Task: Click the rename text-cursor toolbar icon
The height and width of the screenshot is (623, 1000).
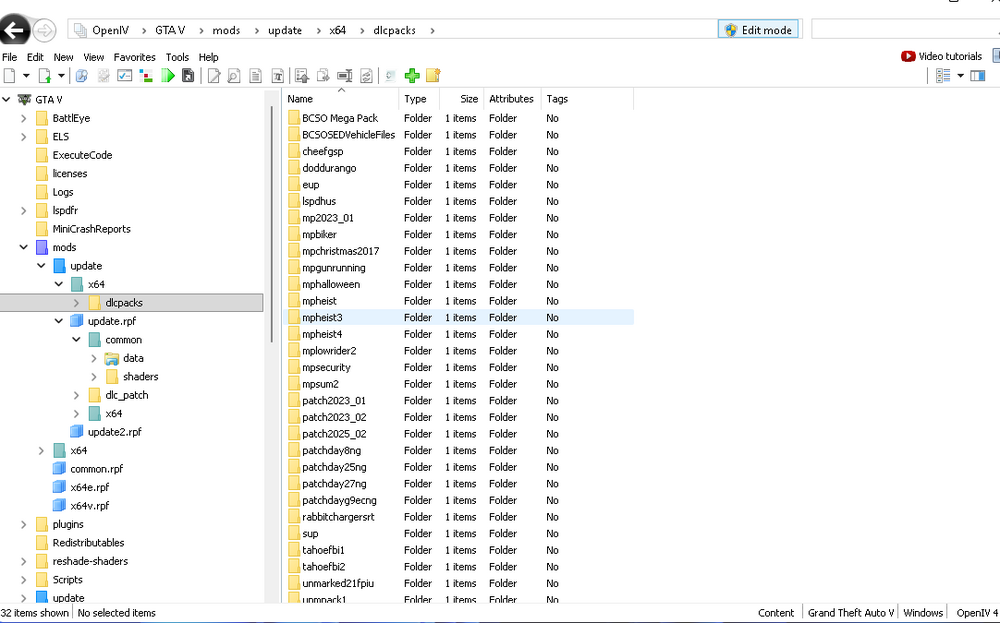Action: (x=344, y=76)
